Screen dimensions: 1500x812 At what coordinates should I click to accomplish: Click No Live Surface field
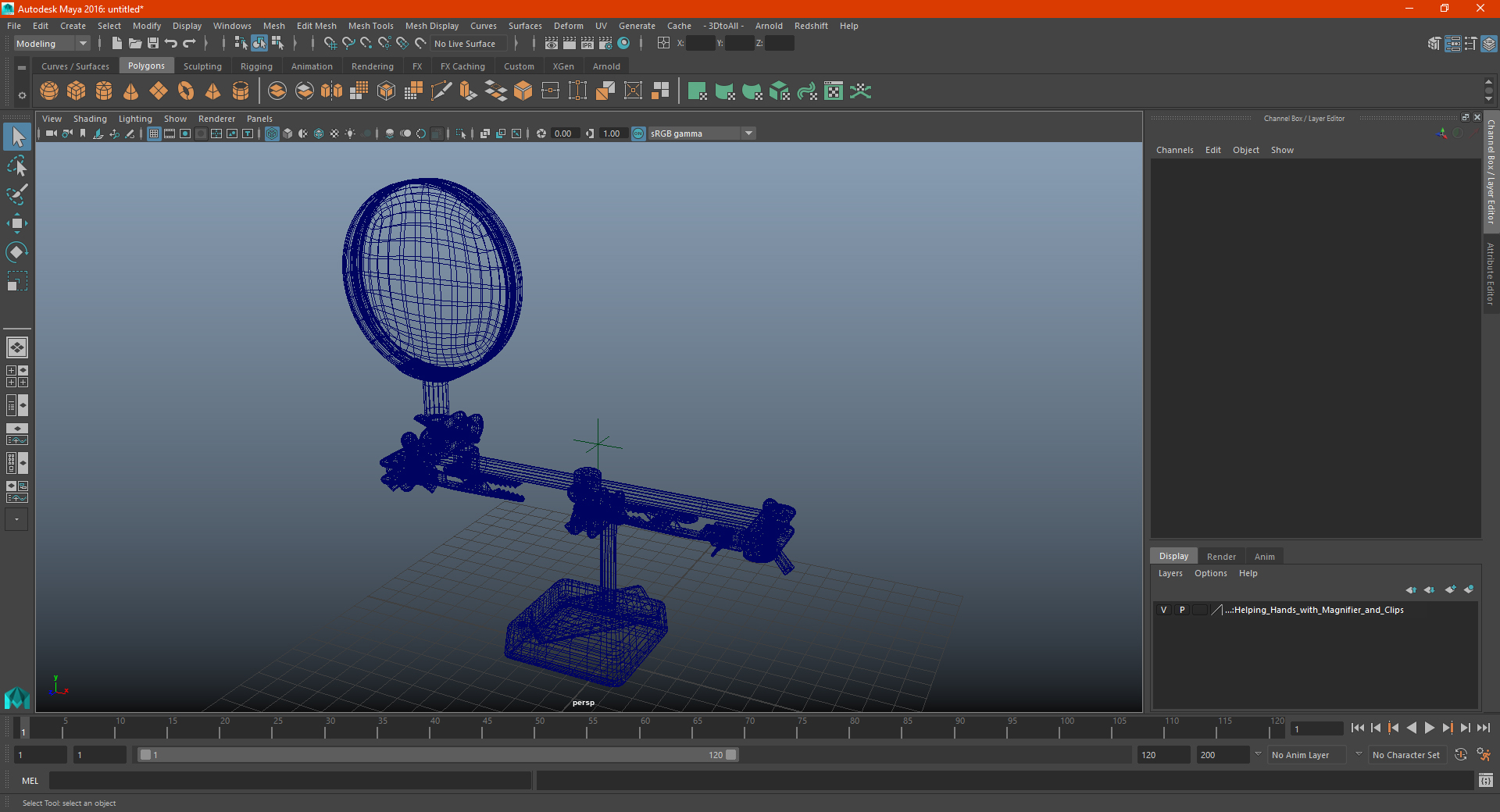click(469, 44)
